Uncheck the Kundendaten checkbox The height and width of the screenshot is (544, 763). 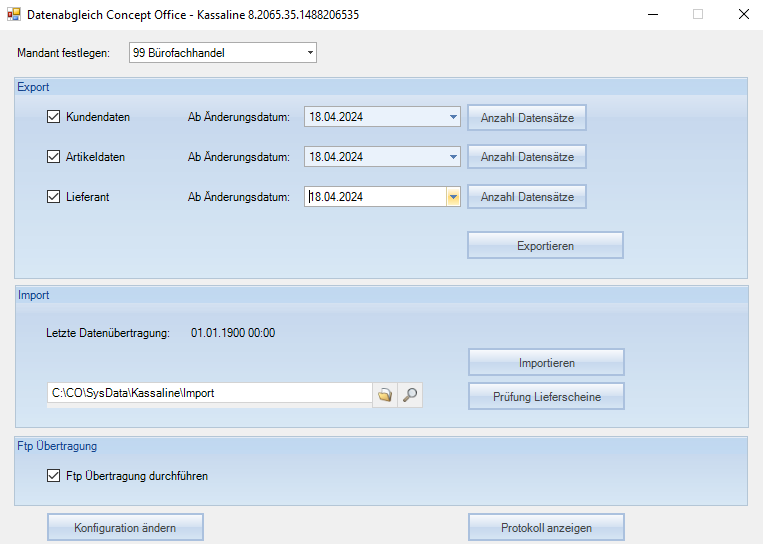[x=54, y=117]
